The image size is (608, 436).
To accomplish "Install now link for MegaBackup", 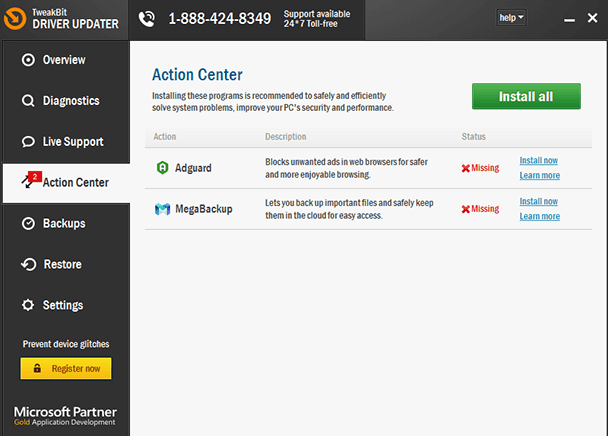I will [539, 202].
